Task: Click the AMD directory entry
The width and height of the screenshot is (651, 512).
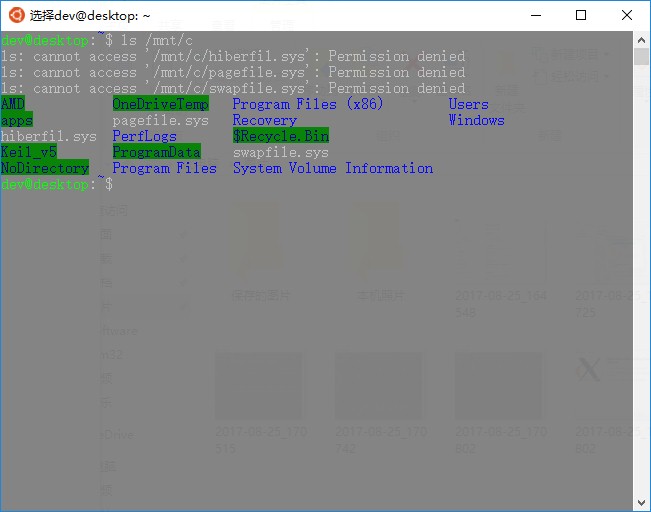Action: click(x=13, y=104)
